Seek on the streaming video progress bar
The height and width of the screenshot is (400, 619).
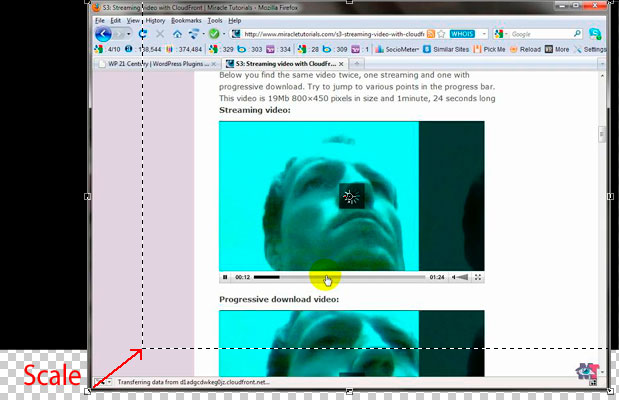click(x=340, y=277)
